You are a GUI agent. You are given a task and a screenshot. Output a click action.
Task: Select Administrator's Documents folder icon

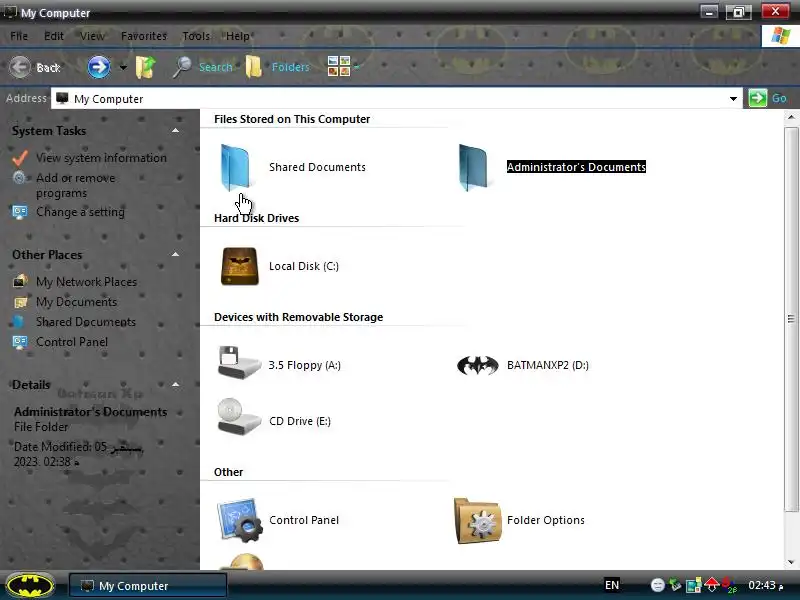(473, 167)
